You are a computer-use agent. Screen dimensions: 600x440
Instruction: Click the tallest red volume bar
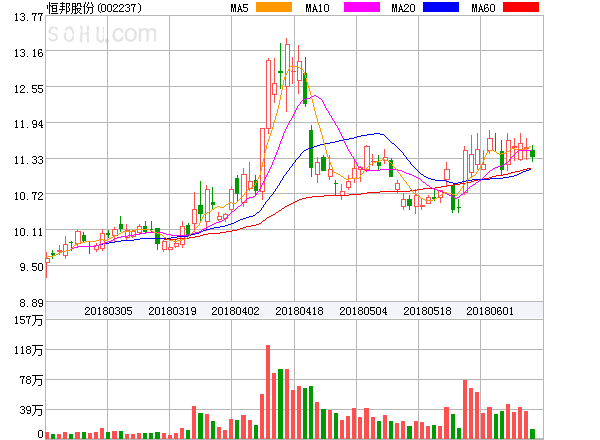(x=268, y=392)
